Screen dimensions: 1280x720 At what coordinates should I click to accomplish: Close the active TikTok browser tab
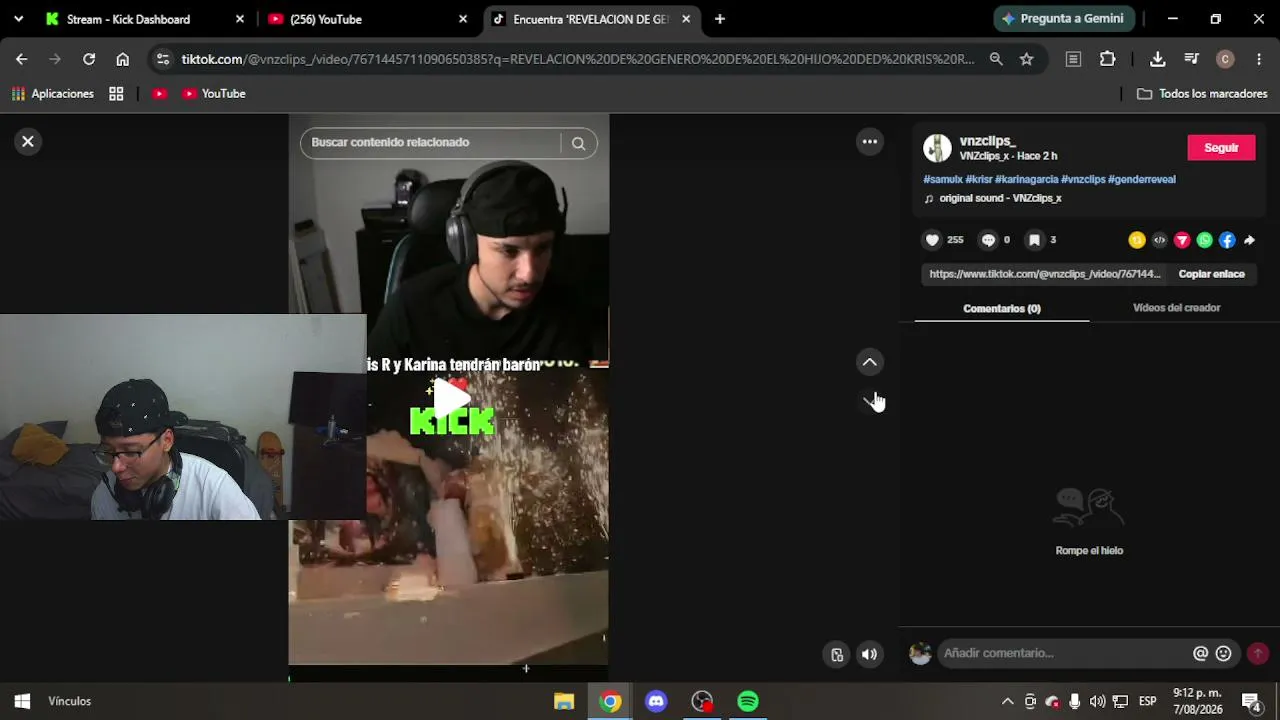tap(686, 19)
